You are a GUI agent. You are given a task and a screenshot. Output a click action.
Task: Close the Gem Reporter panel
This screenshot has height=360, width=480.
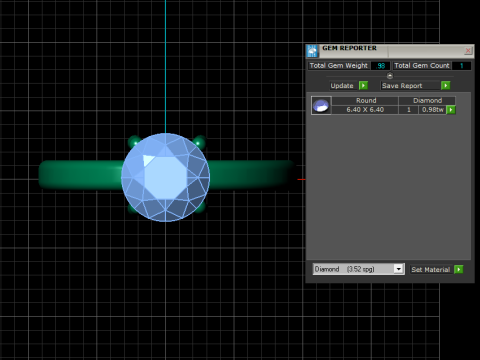(x=468, y=50)
